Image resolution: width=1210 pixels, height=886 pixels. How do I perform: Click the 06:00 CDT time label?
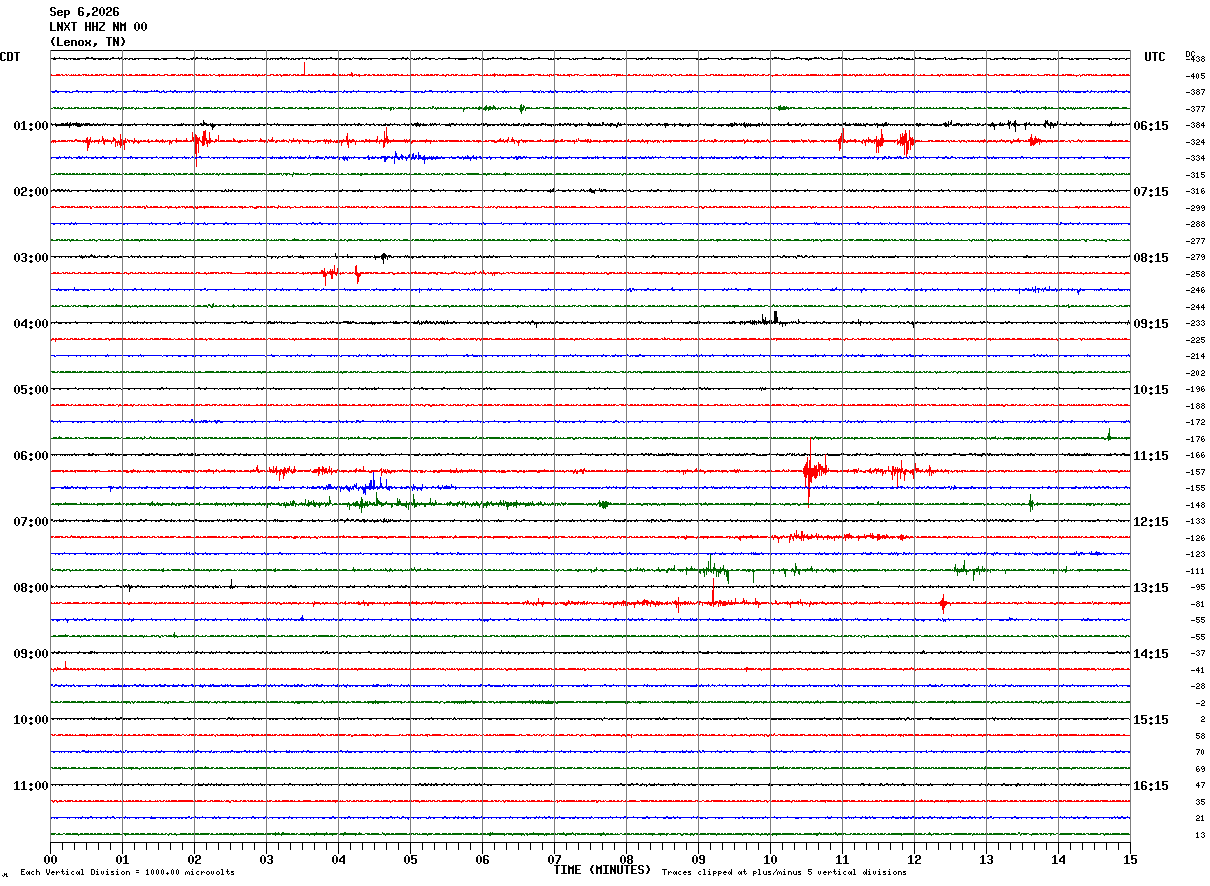coord(31,456)
